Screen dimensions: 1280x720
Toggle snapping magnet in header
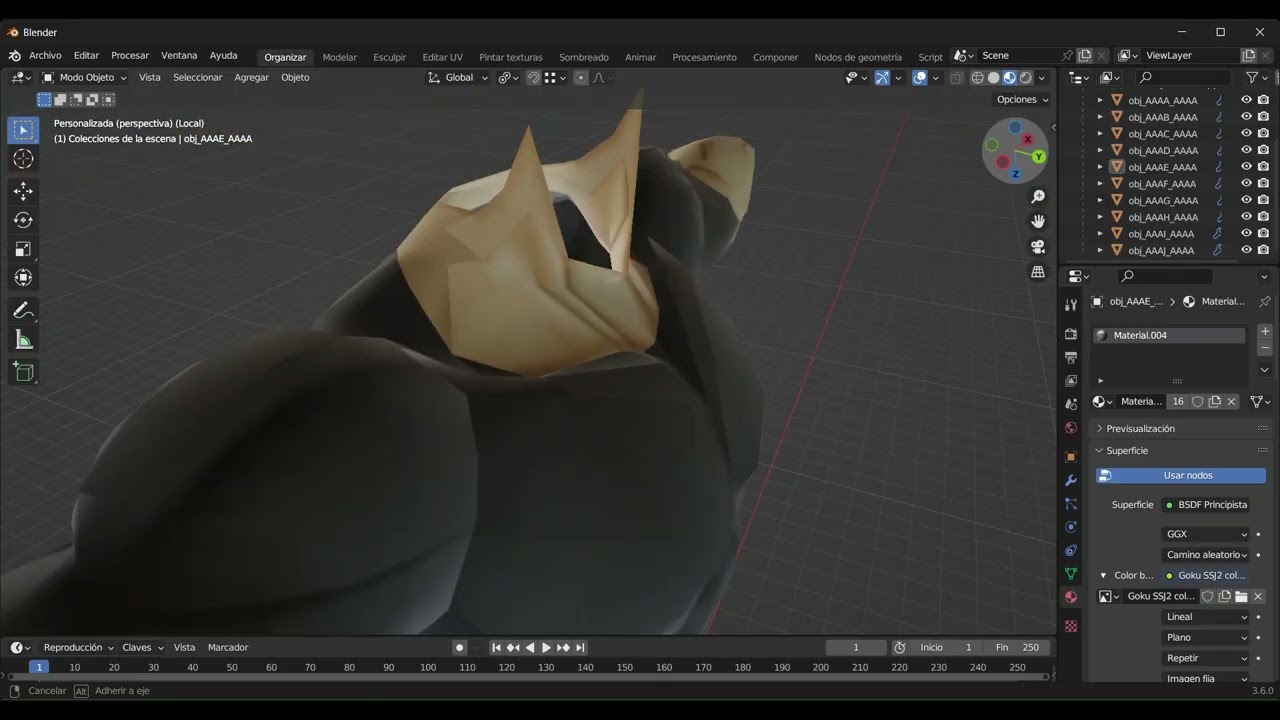tap(534, 78)
